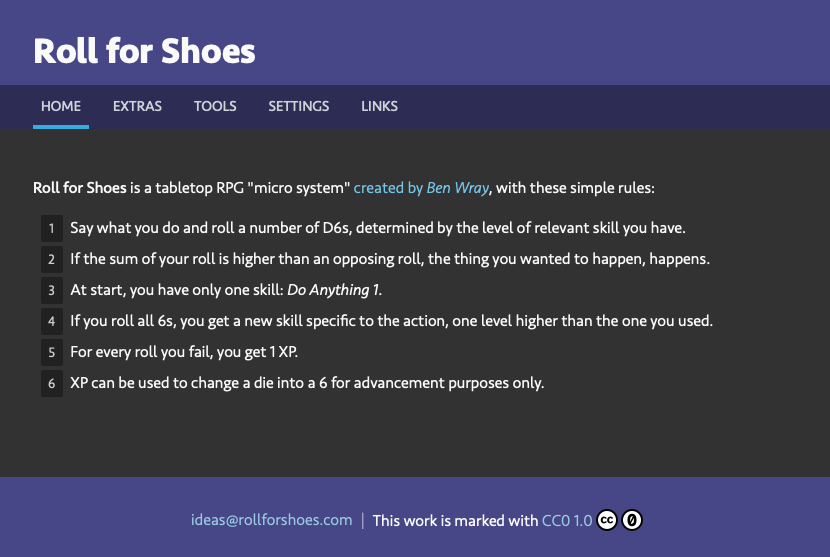Image resolution: width=830 pixels, height=557 pixels.
Task: Click the number 6 rule badge
Action: point(51,383)
